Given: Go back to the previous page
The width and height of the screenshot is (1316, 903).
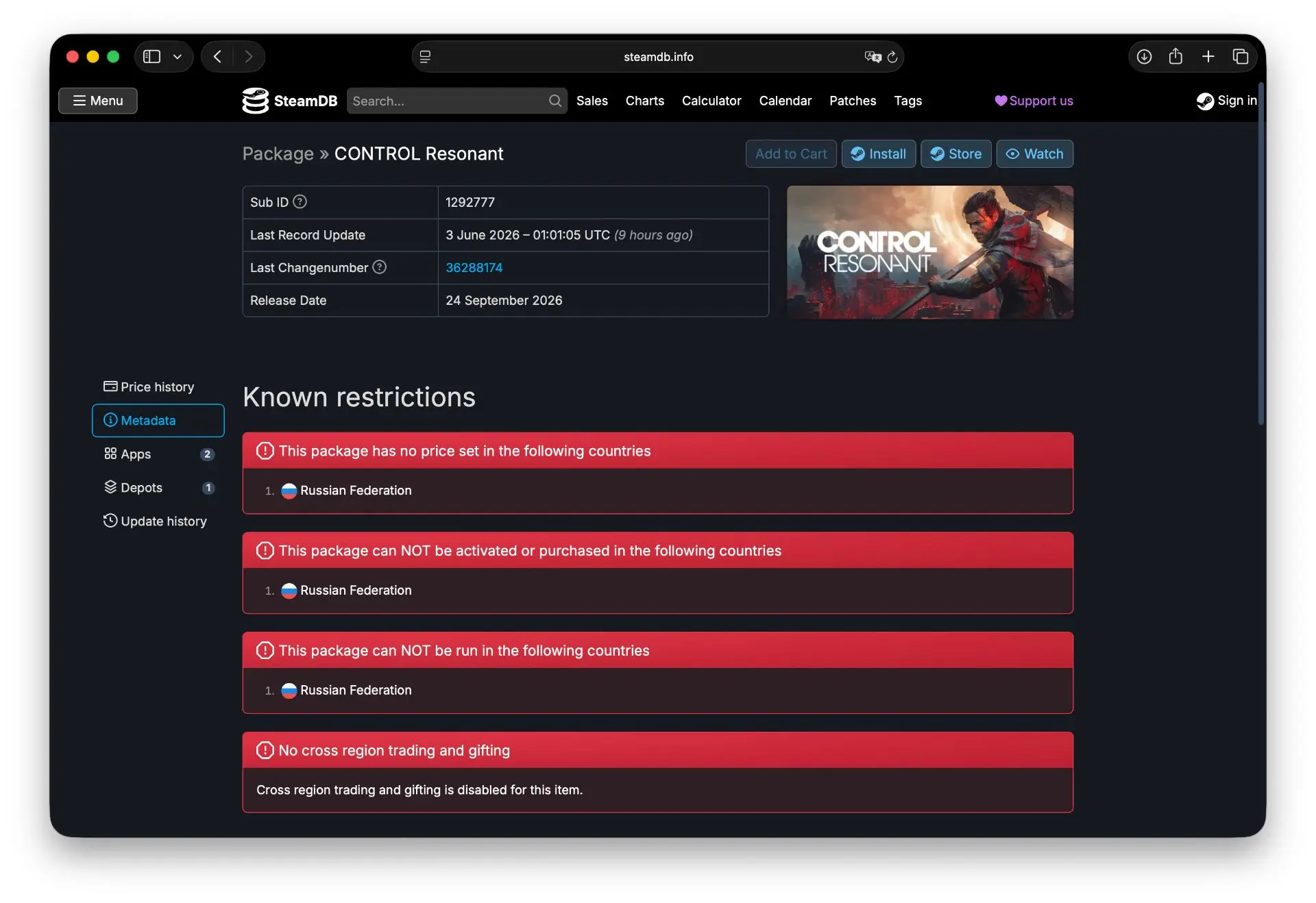Looking at the screenshot, I should point(217,57).
